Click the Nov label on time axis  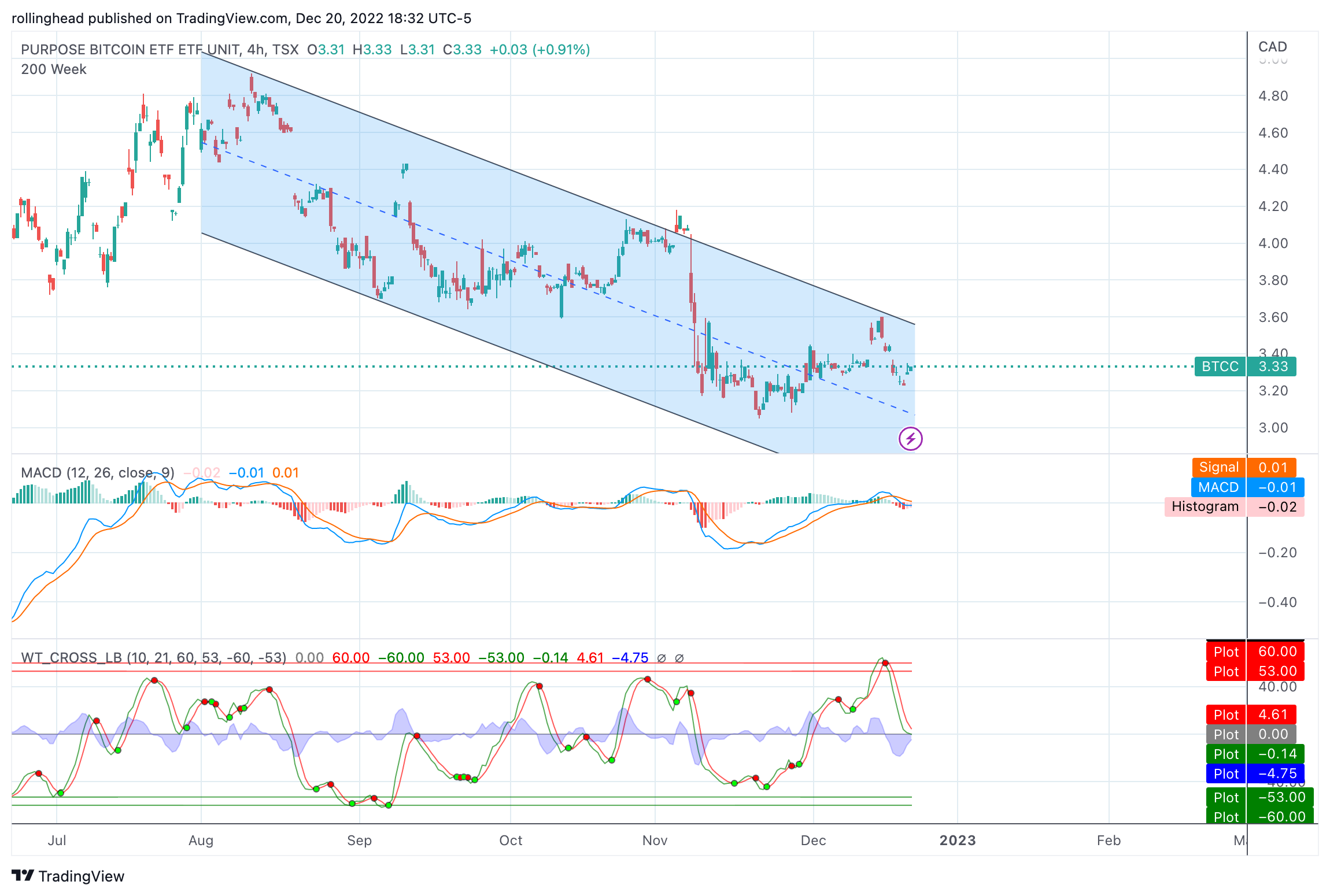click(655, 841)
